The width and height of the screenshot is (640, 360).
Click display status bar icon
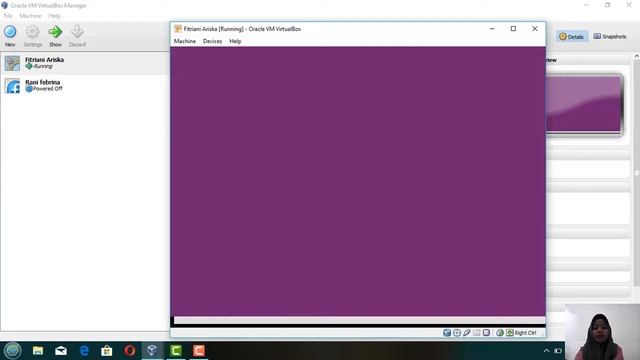tap(486, 333)
